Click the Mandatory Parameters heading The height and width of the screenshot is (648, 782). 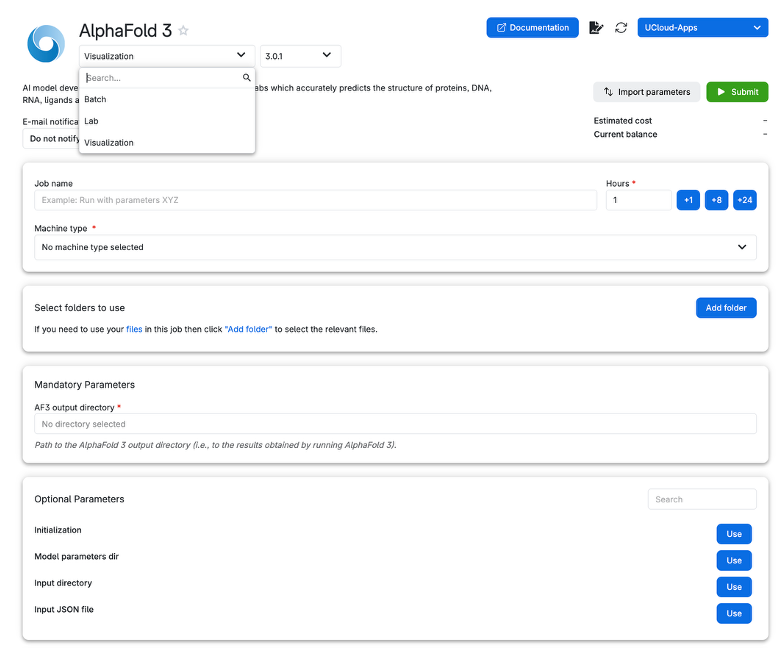84,385
